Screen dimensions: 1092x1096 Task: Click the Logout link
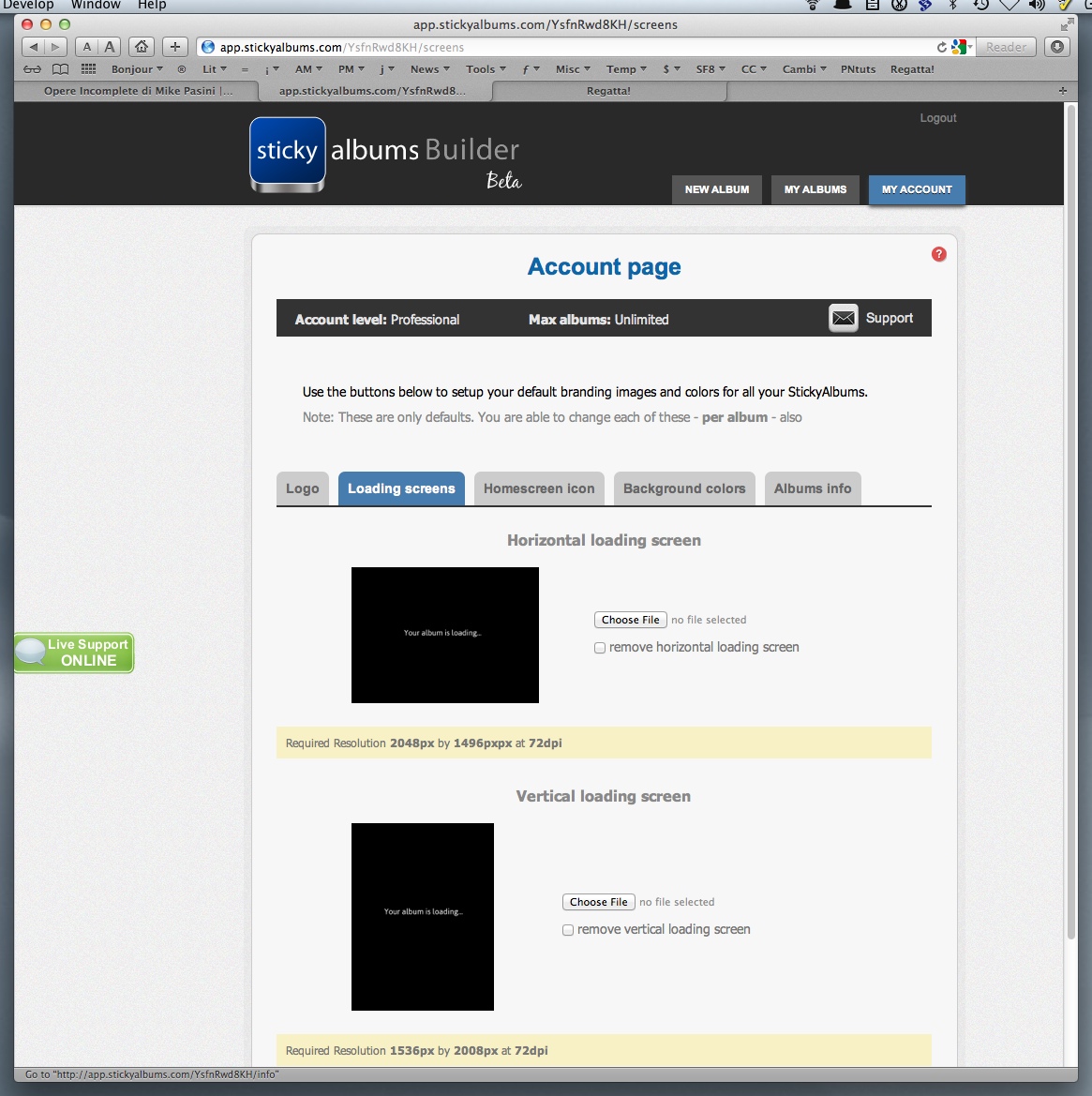click(x=937, y=118)
